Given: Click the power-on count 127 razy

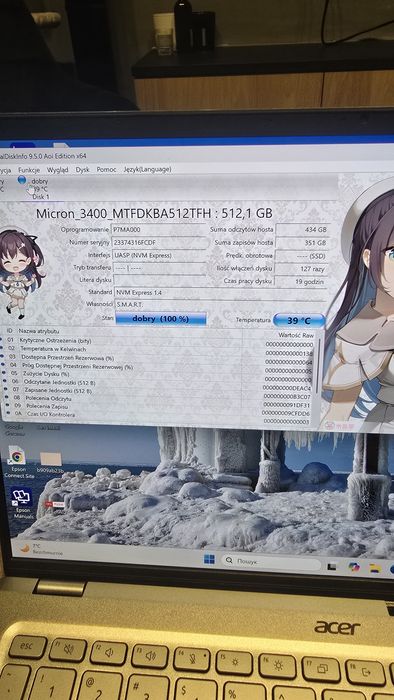Looking at the screenshot, I should click(x=302, y=269).
